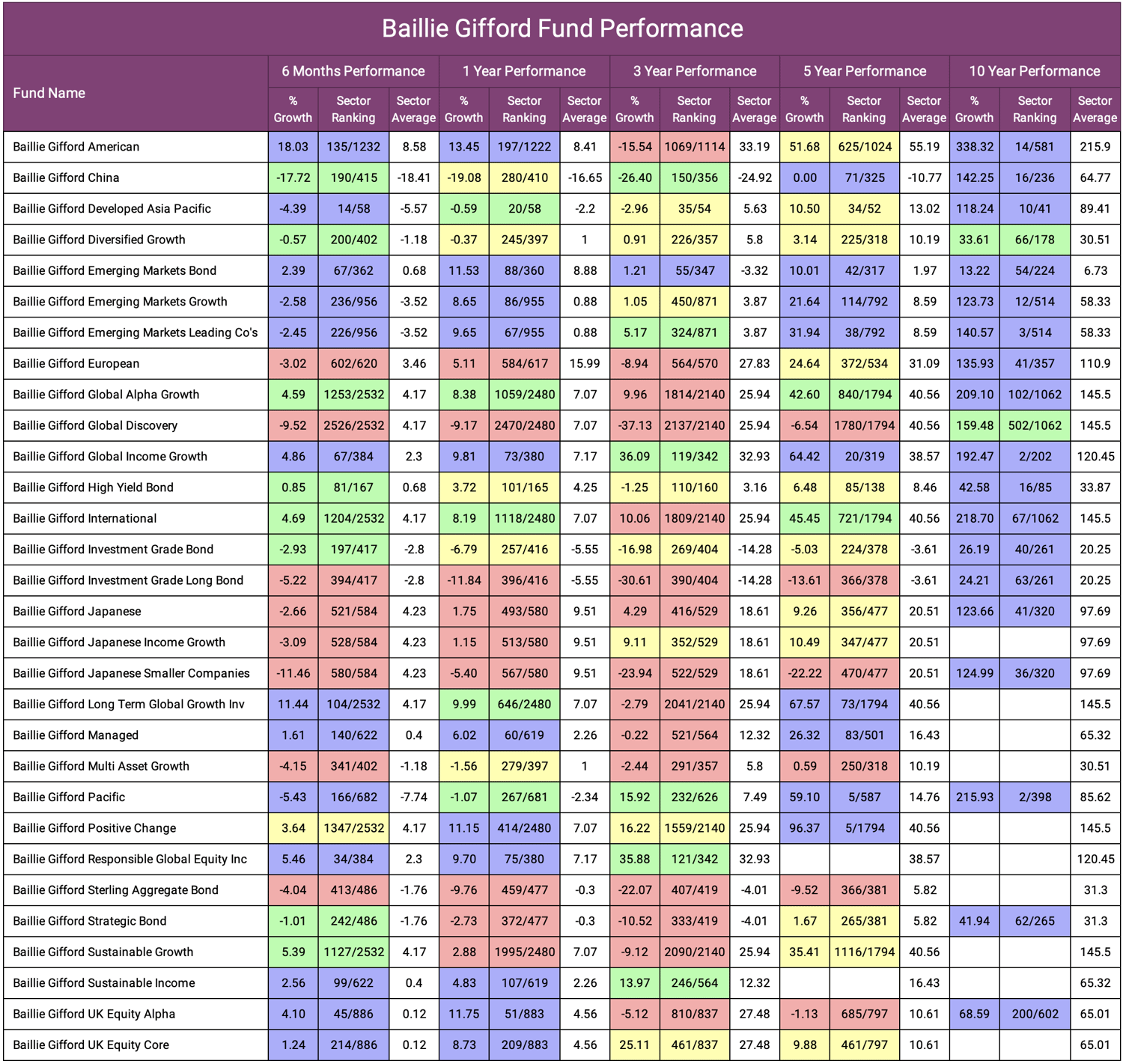Click Baillie Gifford UK Equity Core
1123x1064 pixels.
[91, 1045]
